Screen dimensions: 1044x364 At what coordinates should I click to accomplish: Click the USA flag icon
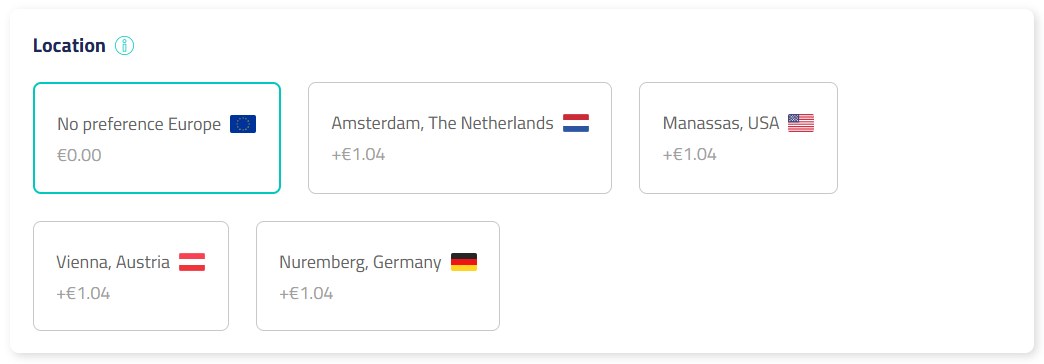coord(801,123)
